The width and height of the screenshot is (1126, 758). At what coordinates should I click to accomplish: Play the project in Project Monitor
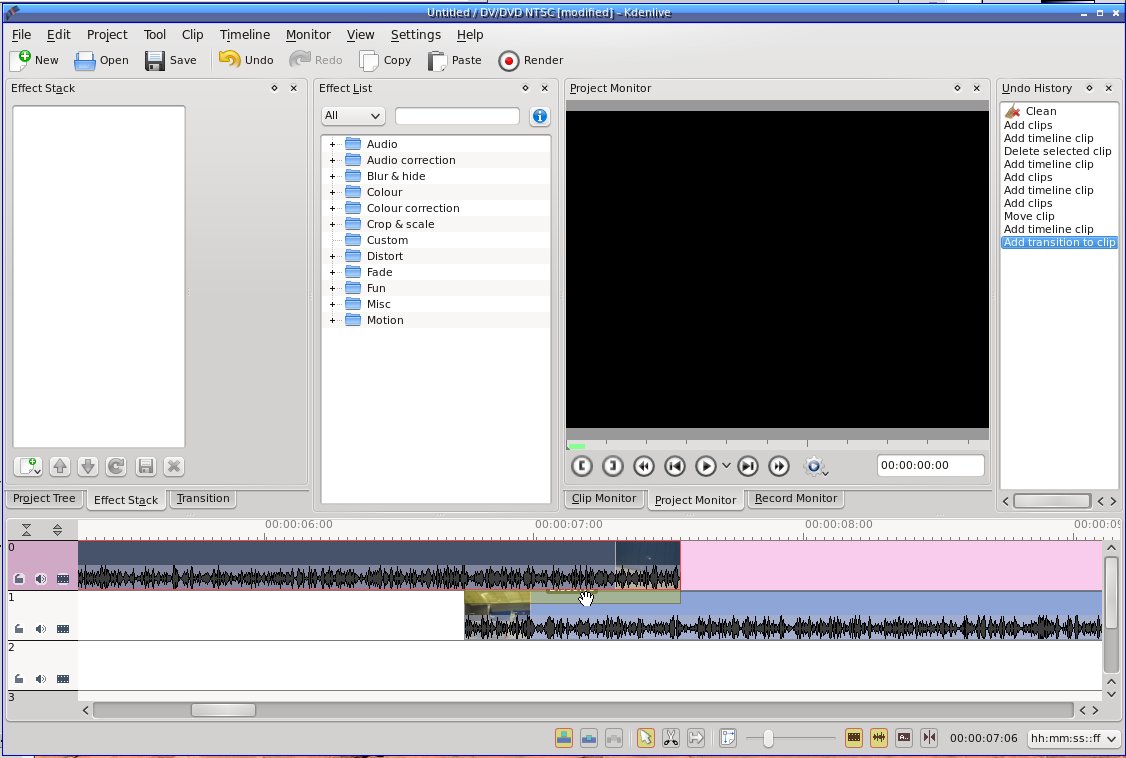[x=706, y=466]
